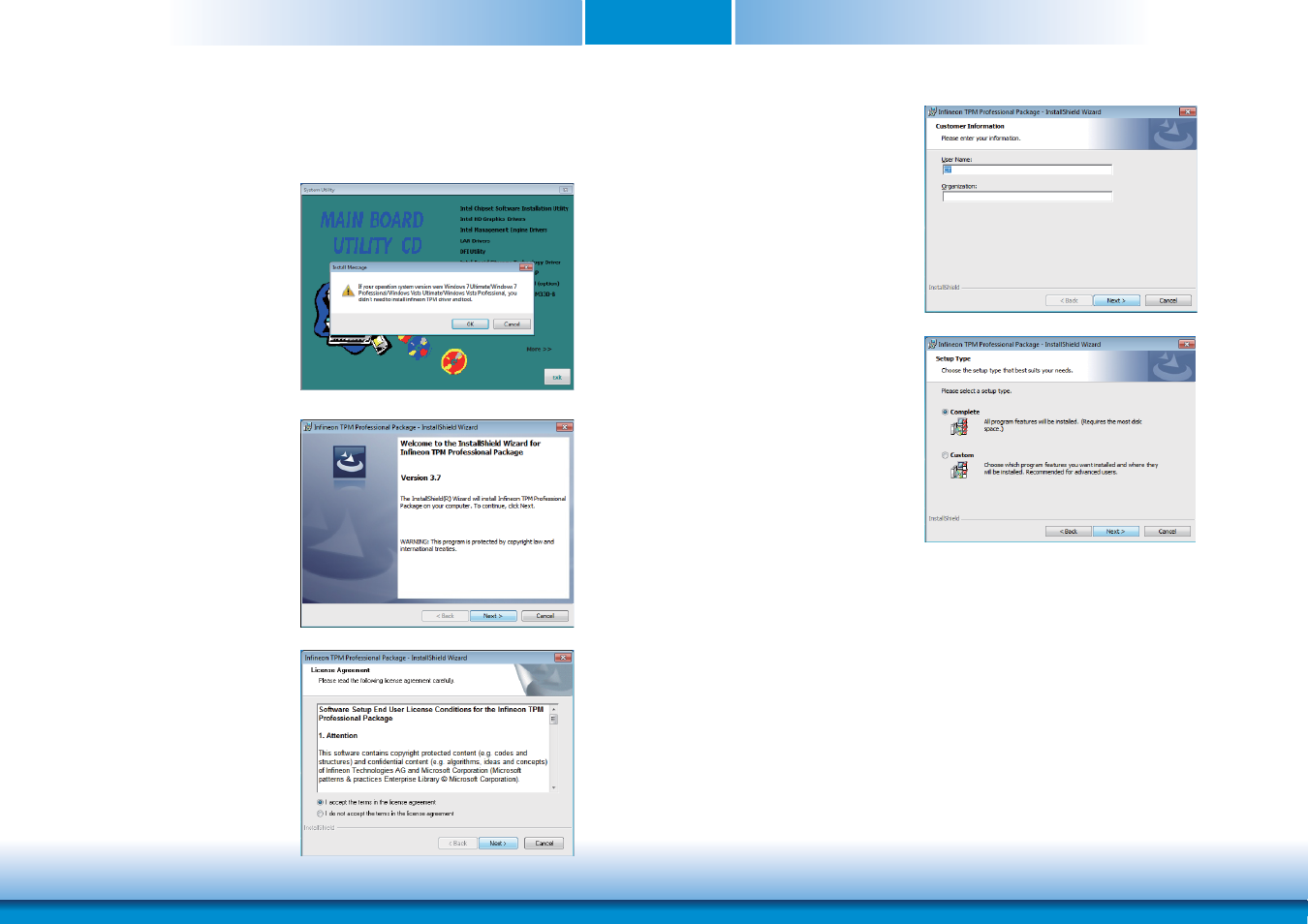
Task: Close the License Agreement wizard window
Action: (x=563, y=658)
